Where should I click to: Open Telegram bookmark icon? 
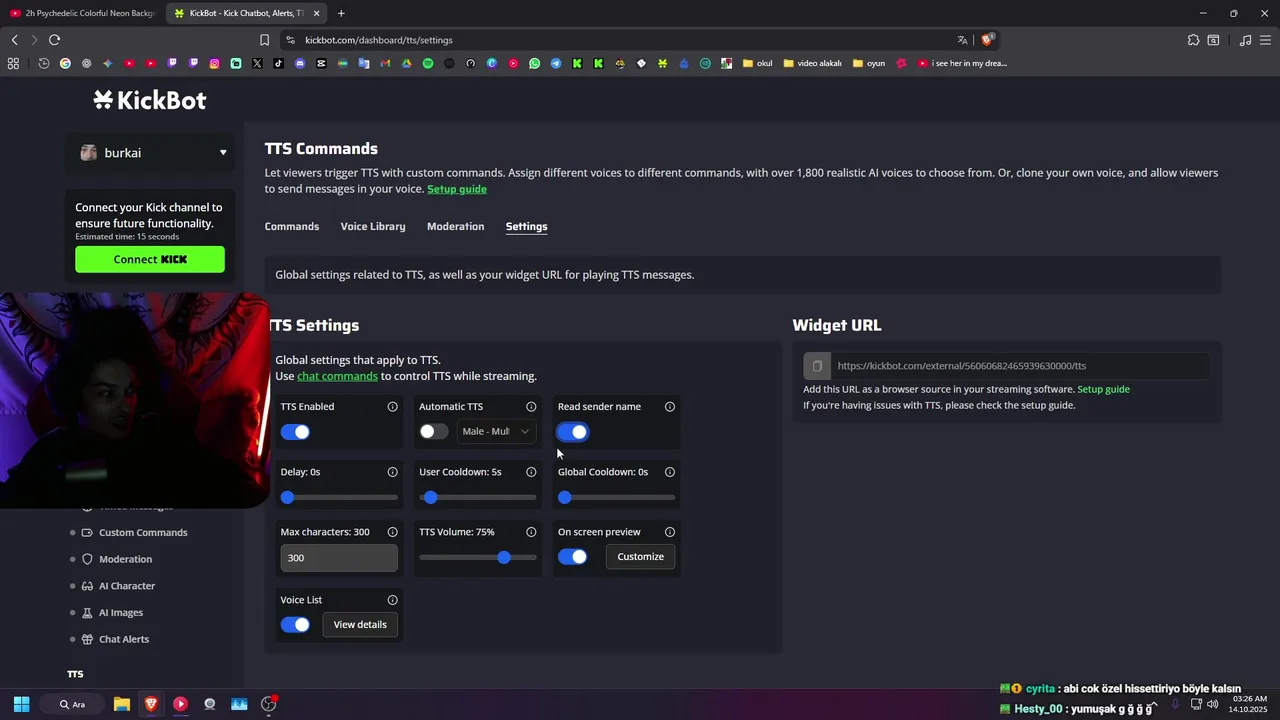[556, 63]
